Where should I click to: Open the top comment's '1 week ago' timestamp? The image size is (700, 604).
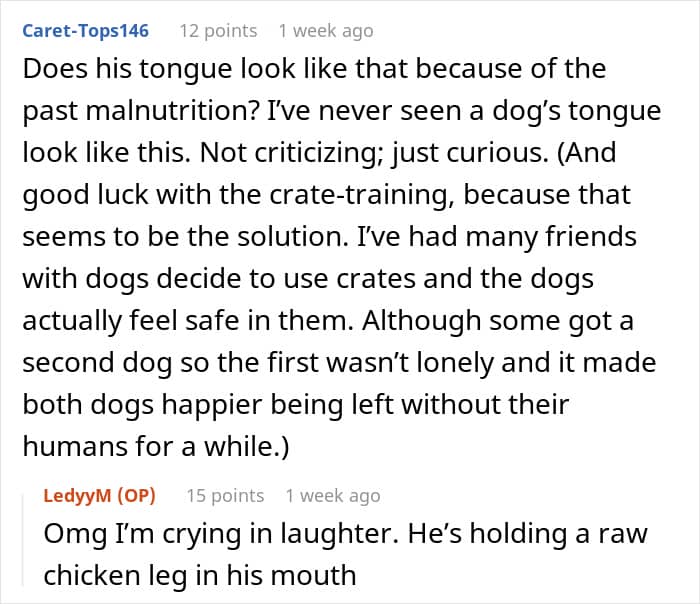326,31
